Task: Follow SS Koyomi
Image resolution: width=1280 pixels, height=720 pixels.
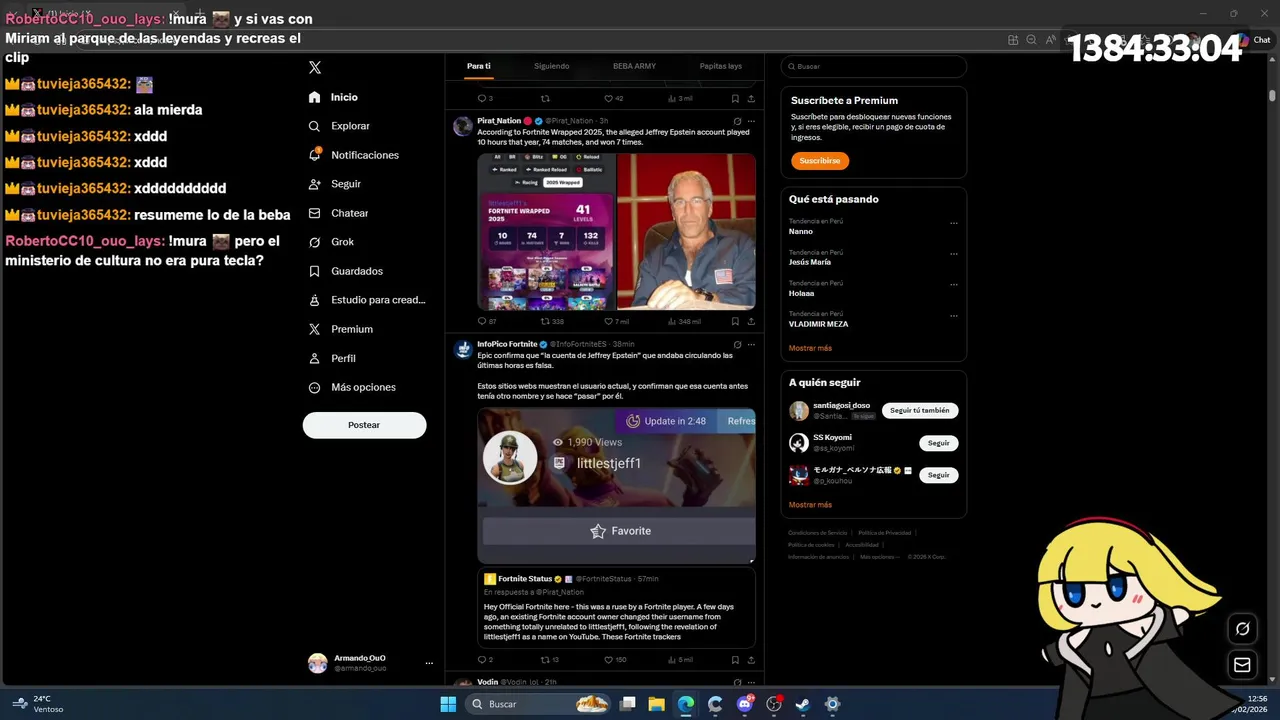Action: click(938, 443)
